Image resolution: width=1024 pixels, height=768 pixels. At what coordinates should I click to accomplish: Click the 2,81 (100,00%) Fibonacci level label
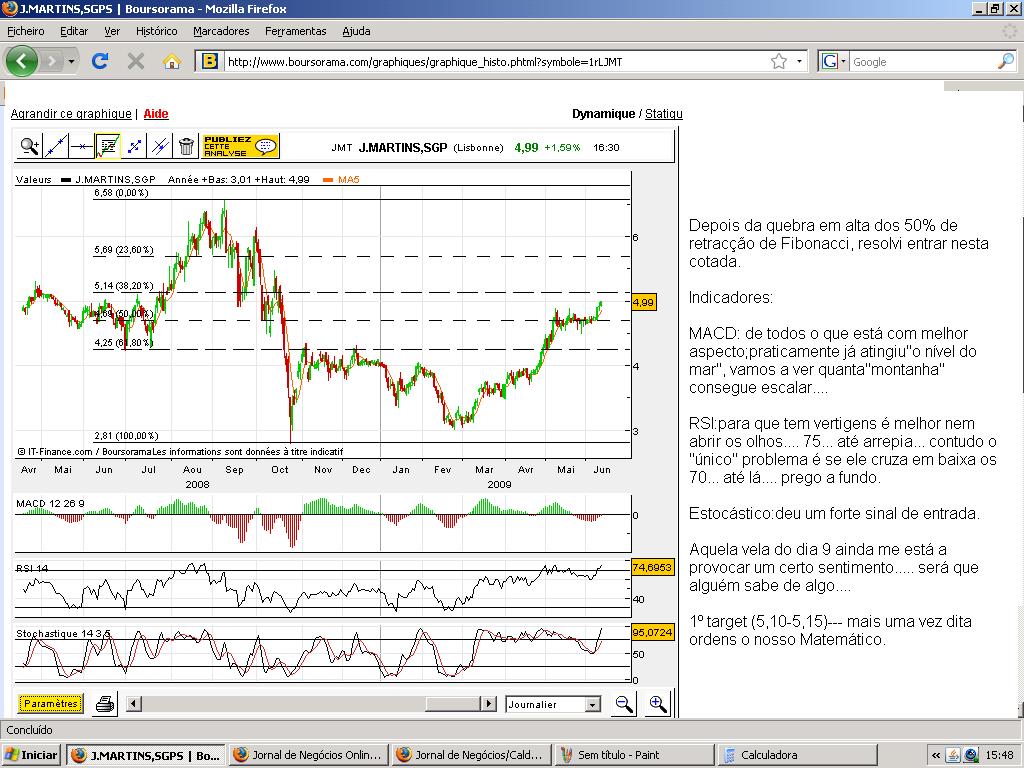(x=127, y=436)
